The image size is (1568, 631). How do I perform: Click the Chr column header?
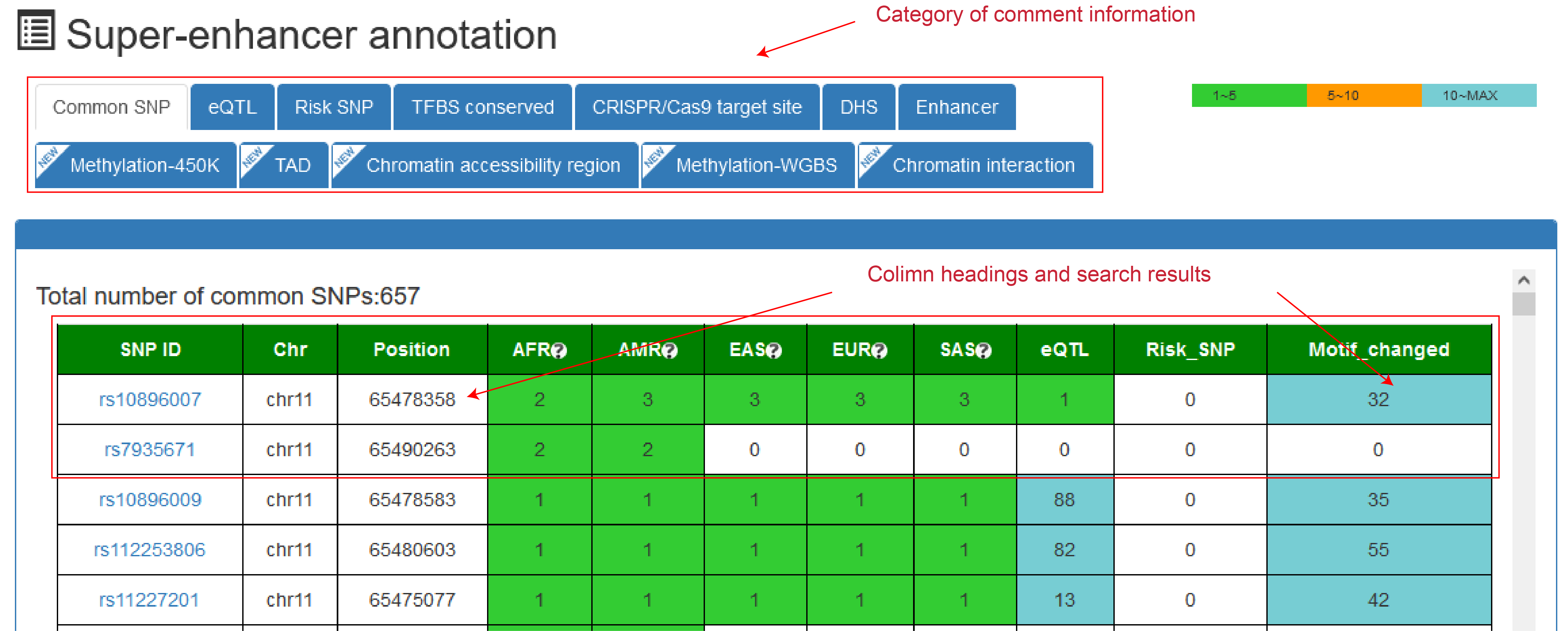(290, 350)
